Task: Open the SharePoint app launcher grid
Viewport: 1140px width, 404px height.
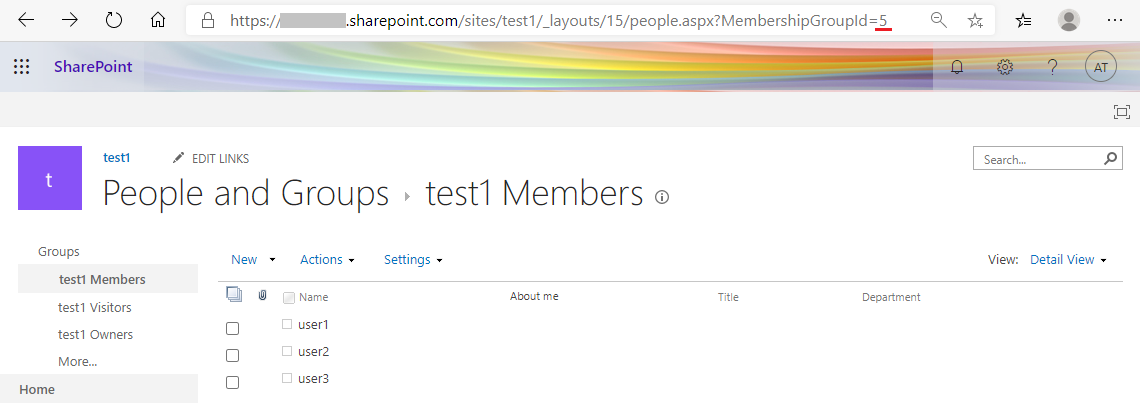Action: pos(22,67)
